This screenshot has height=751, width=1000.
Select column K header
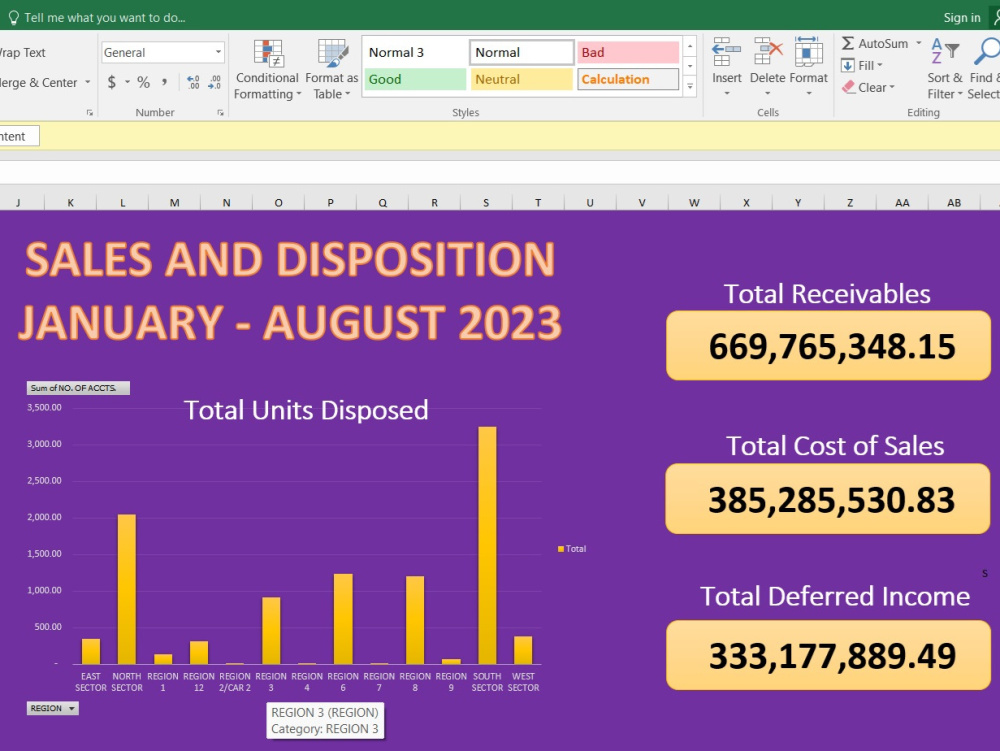(70, 203)
